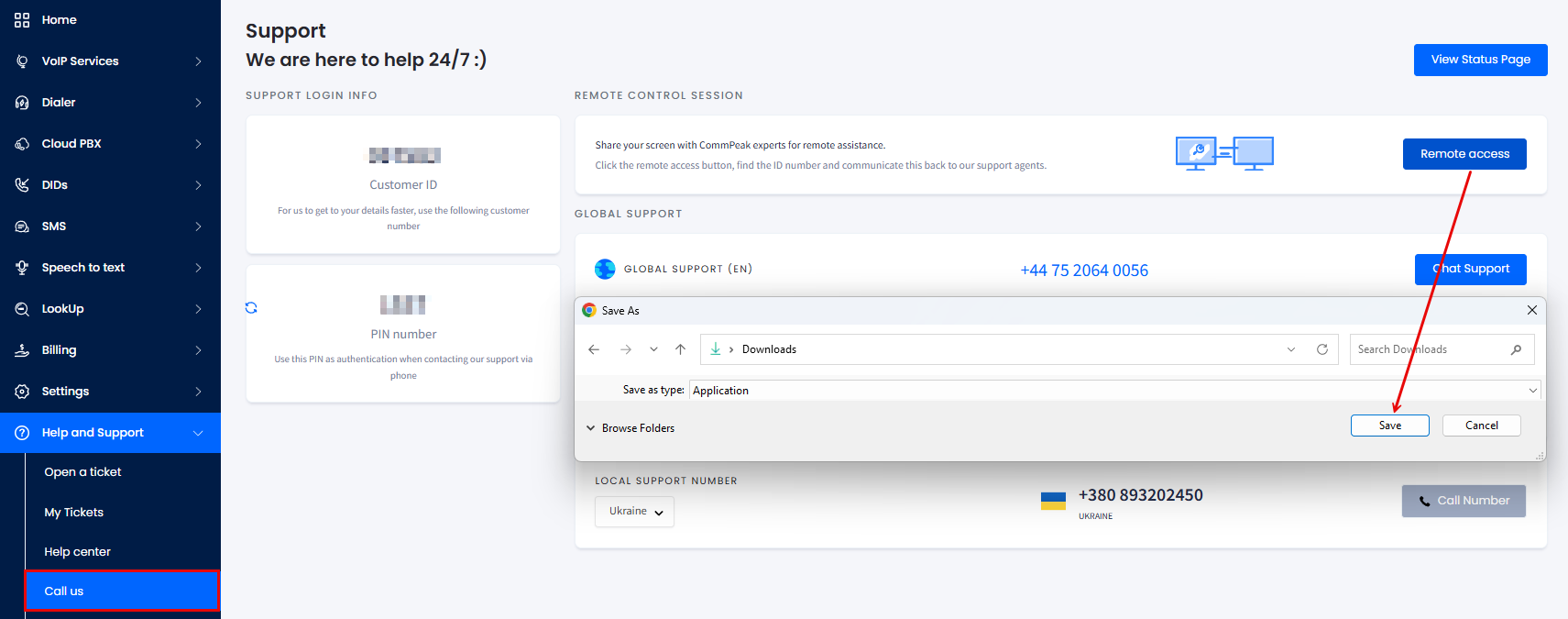Screen dimensions: 1568x619
Task: Click View Status Page button
Action: pos(1480,60)
